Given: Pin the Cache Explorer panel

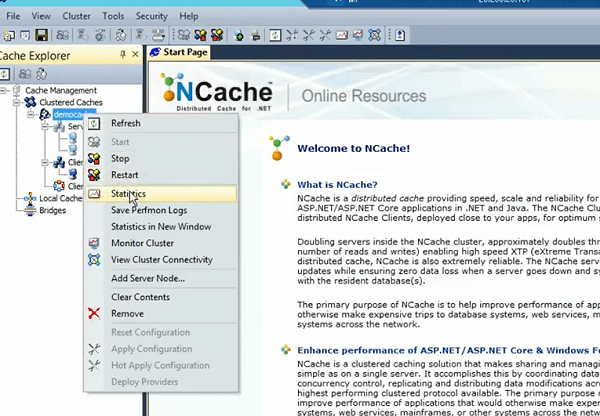Looking at the screenshot, I should (x=123, y=55).
